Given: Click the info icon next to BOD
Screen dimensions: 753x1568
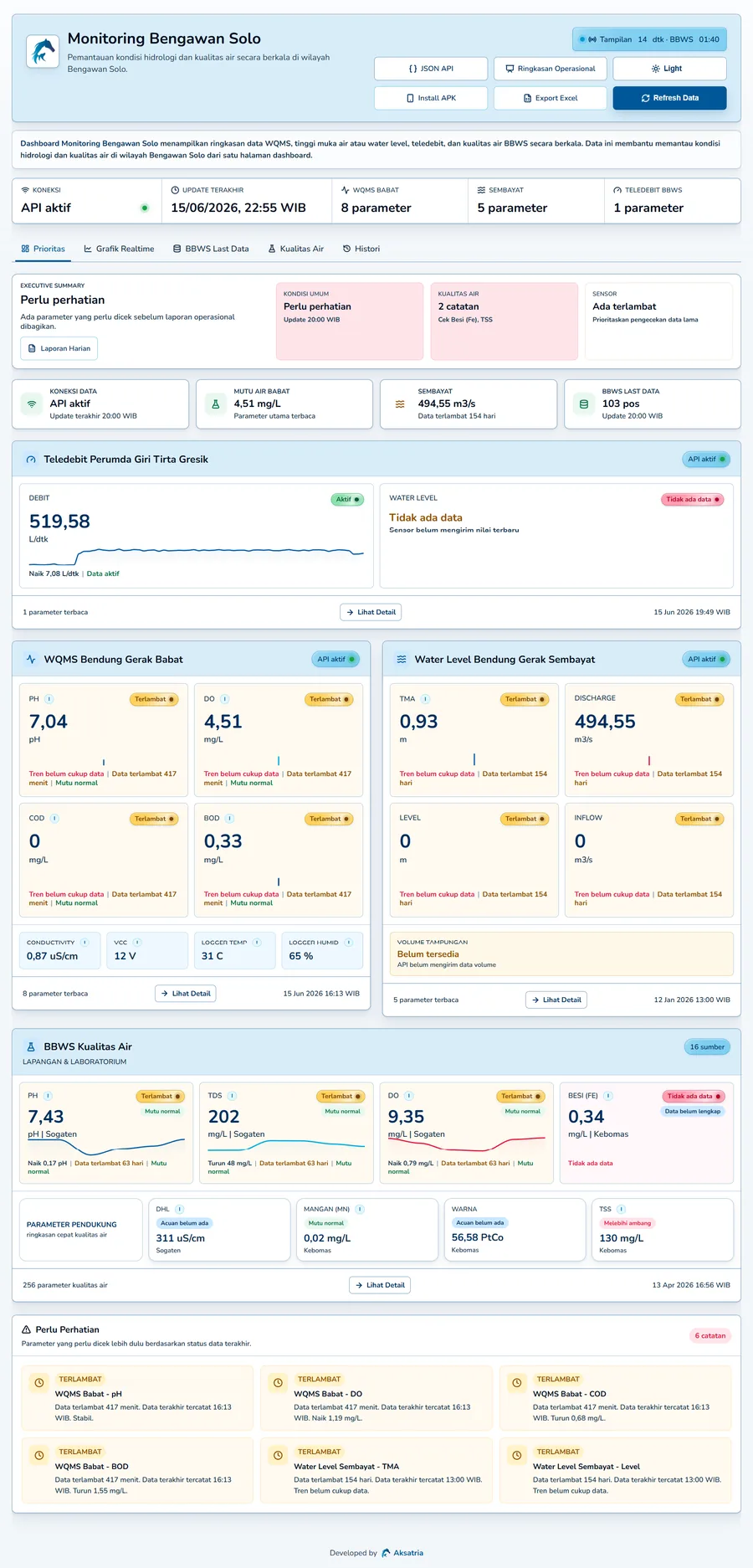Looking at the screenshot, I should (x=229, y=819).
